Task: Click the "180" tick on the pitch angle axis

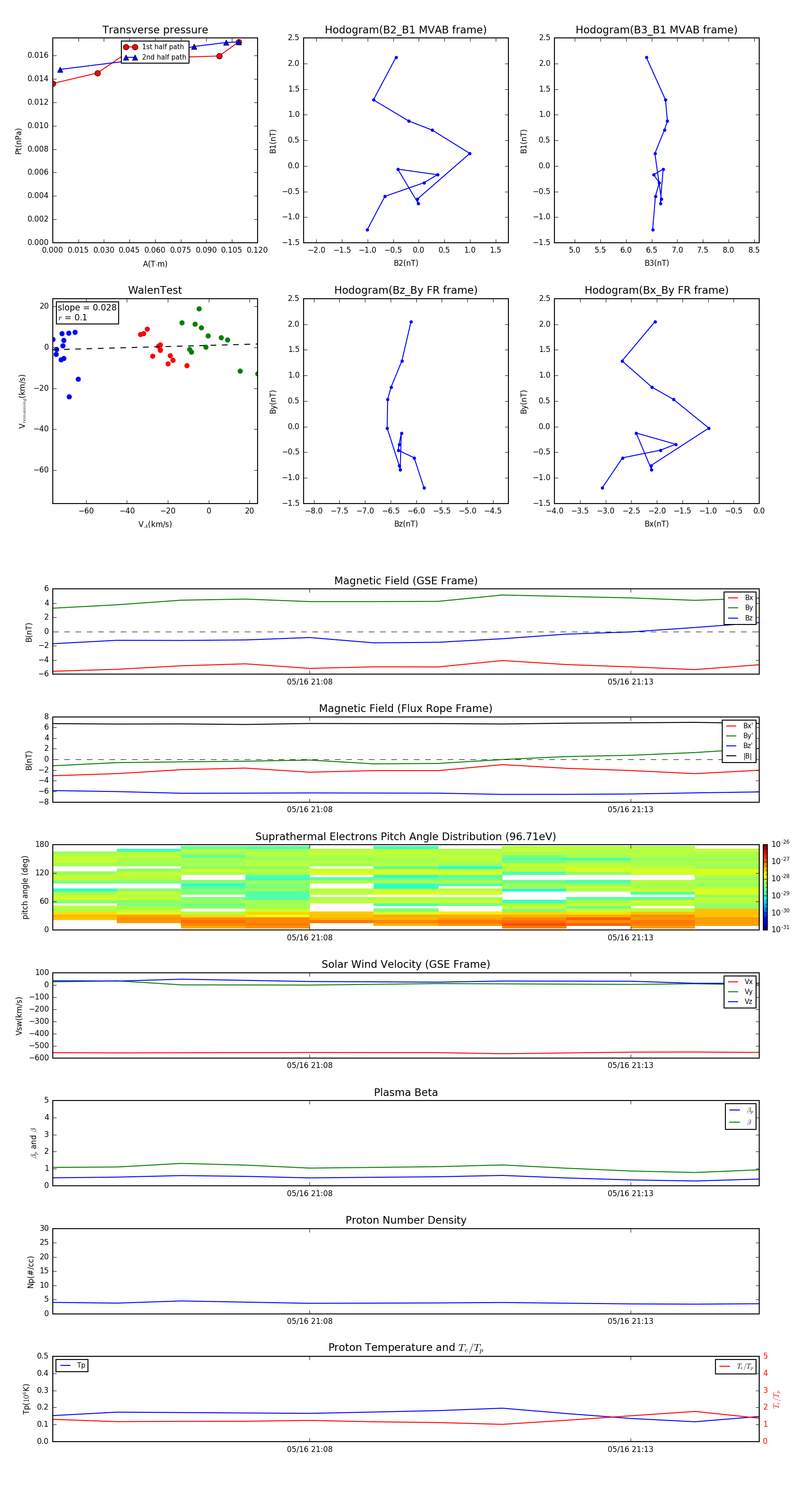Action: click(42, 845)
